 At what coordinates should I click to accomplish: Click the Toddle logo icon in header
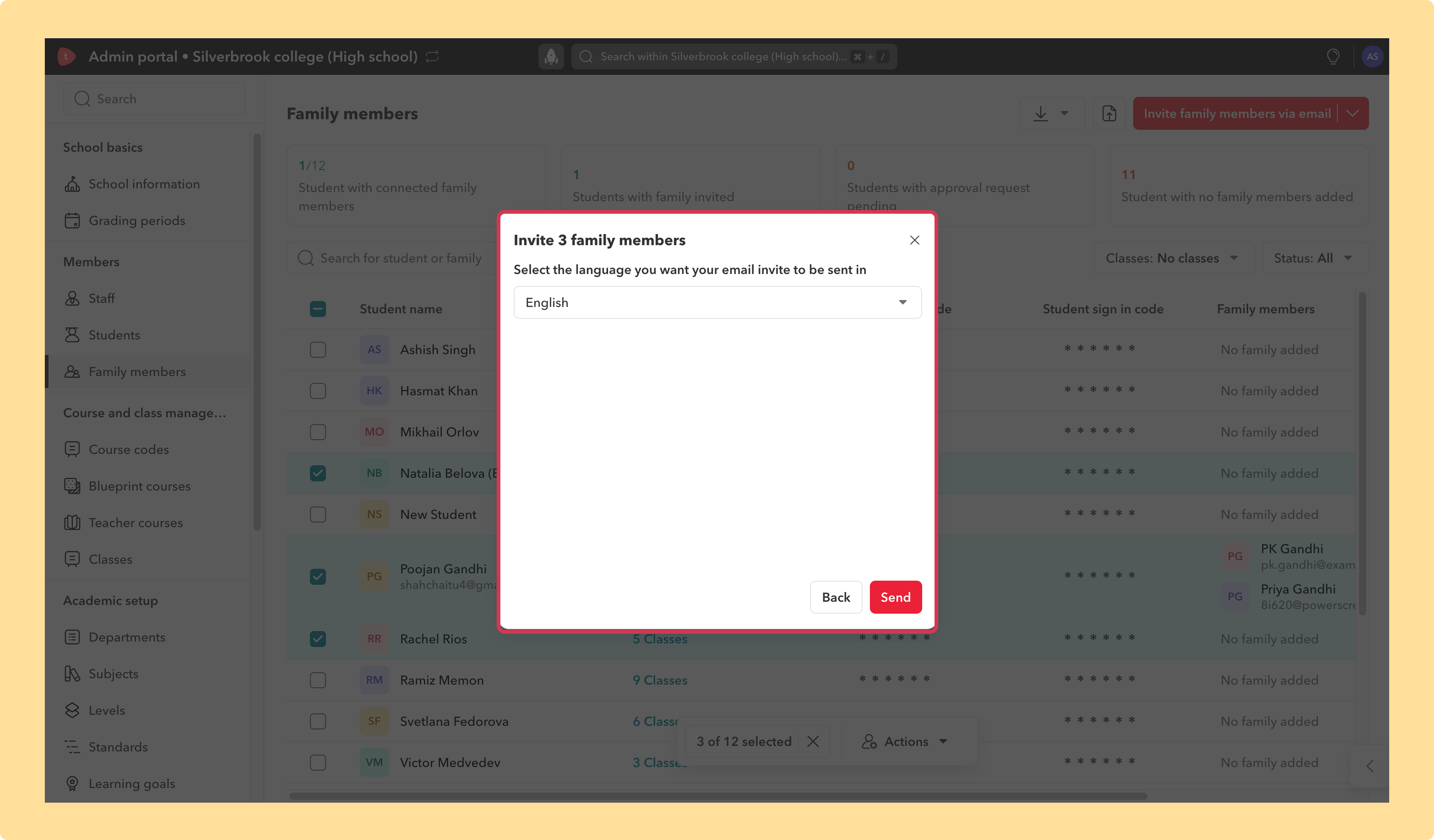[67, 56]
